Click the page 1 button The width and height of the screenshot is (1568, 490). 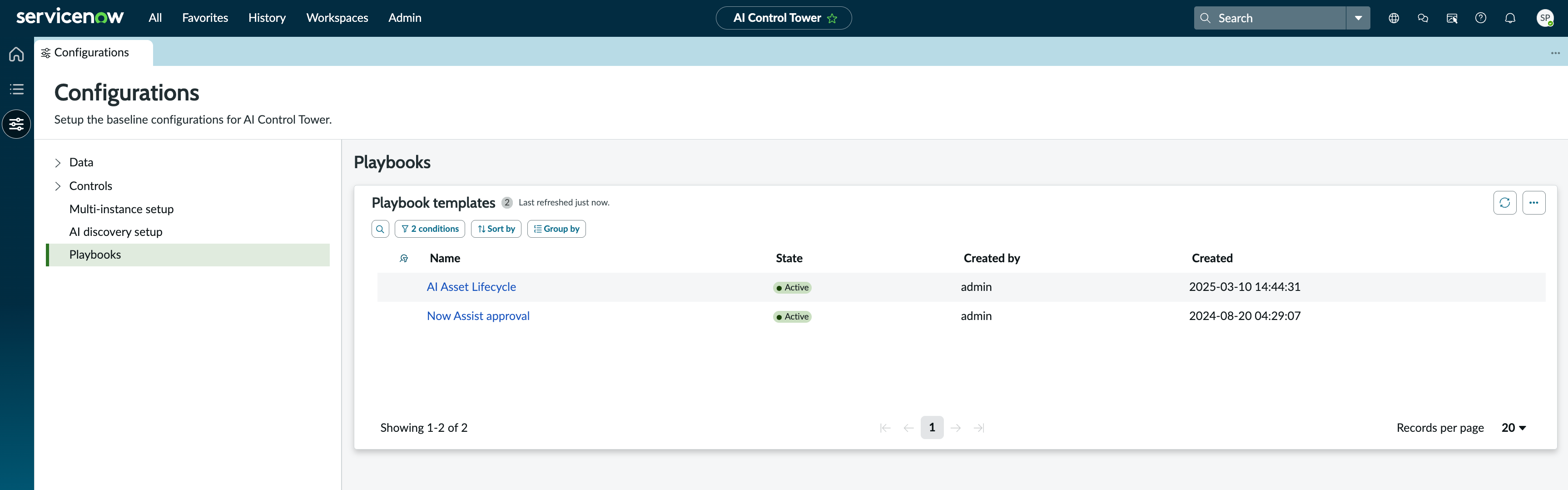click(x=932, y=428)
